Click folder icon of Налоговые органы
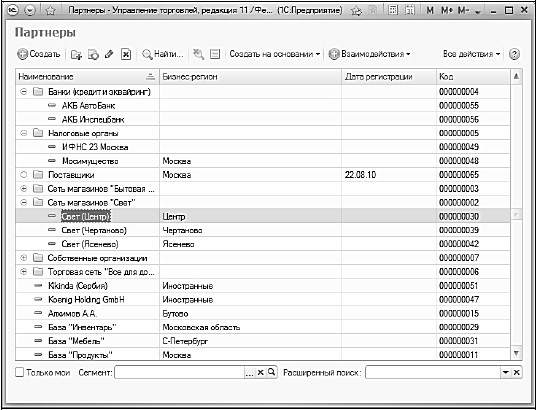 click(x=38, y=133)
